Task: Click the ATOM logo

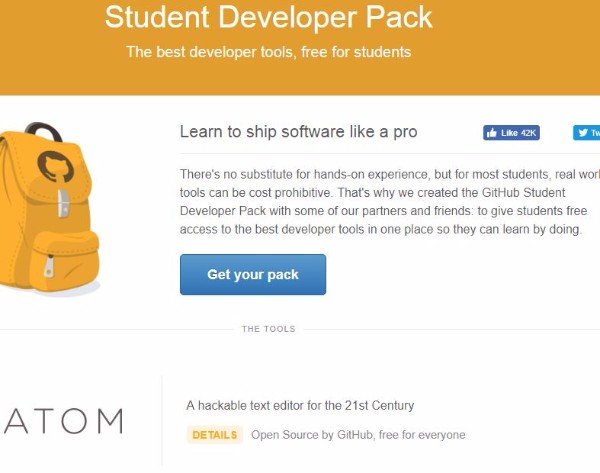Action: (x=62, y=420)
